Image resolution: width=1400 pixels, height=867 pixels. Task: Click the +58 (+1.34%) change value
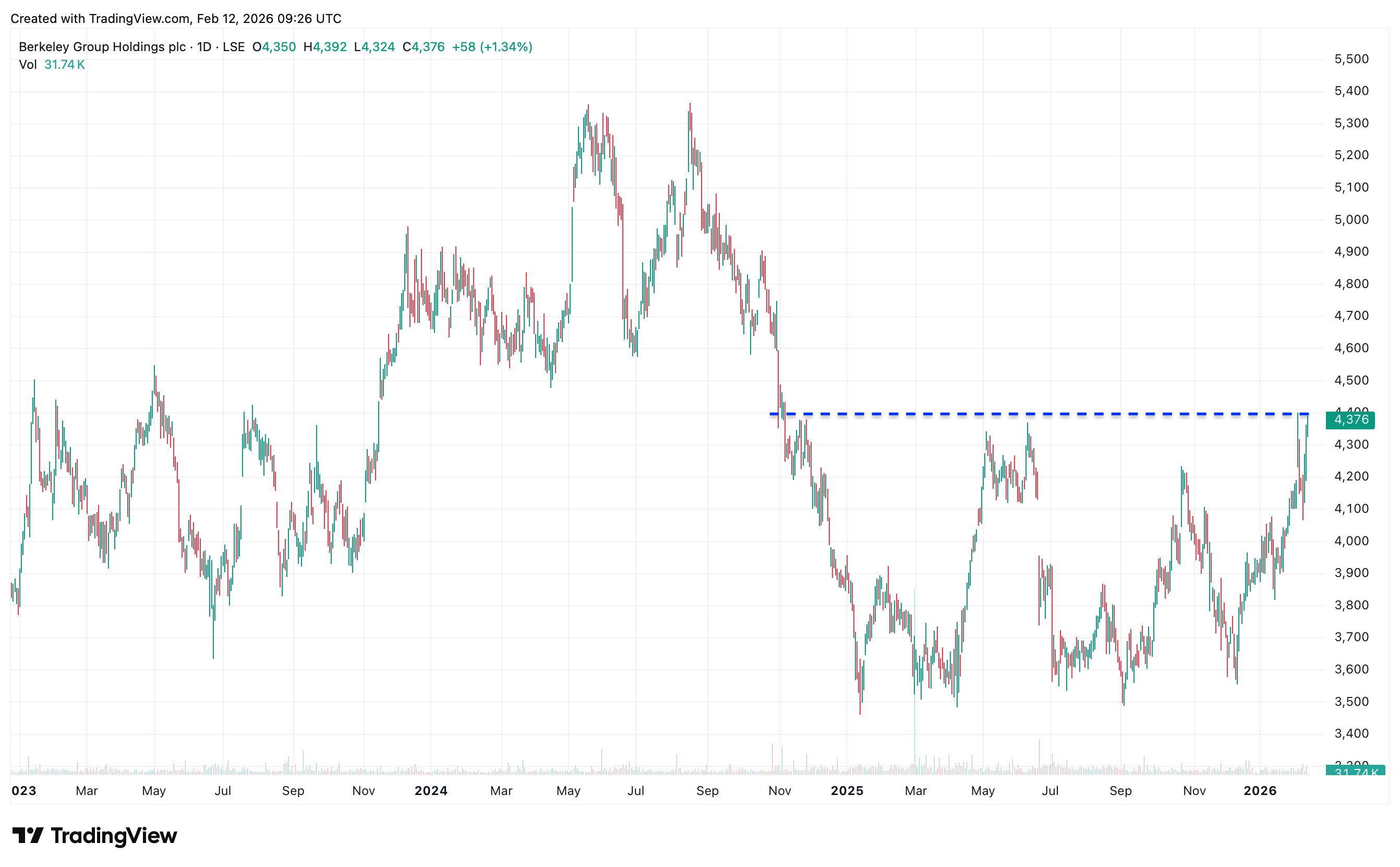pyautogui.click(x=492, y=47)
